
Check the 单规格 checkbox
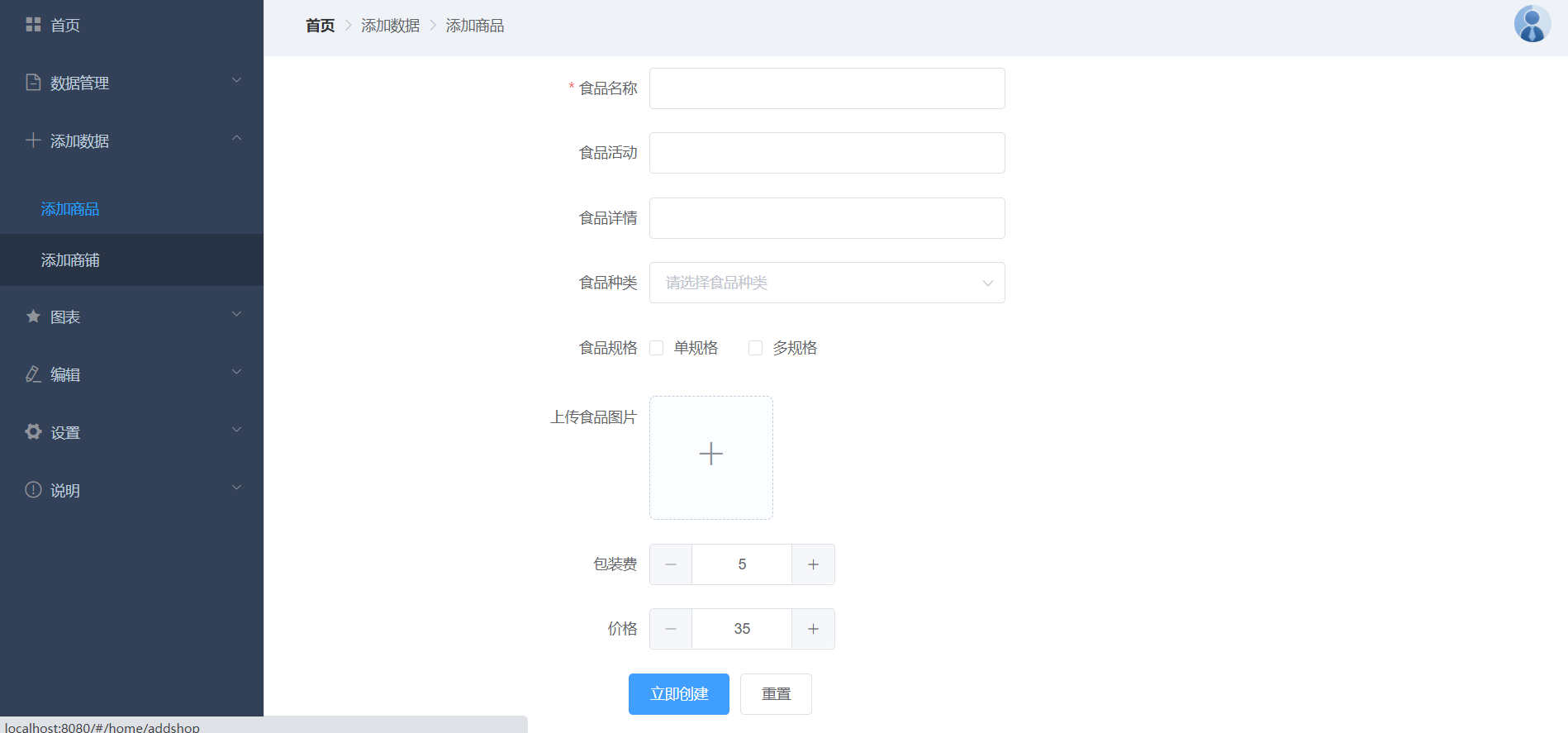click(x=657, y=348)
